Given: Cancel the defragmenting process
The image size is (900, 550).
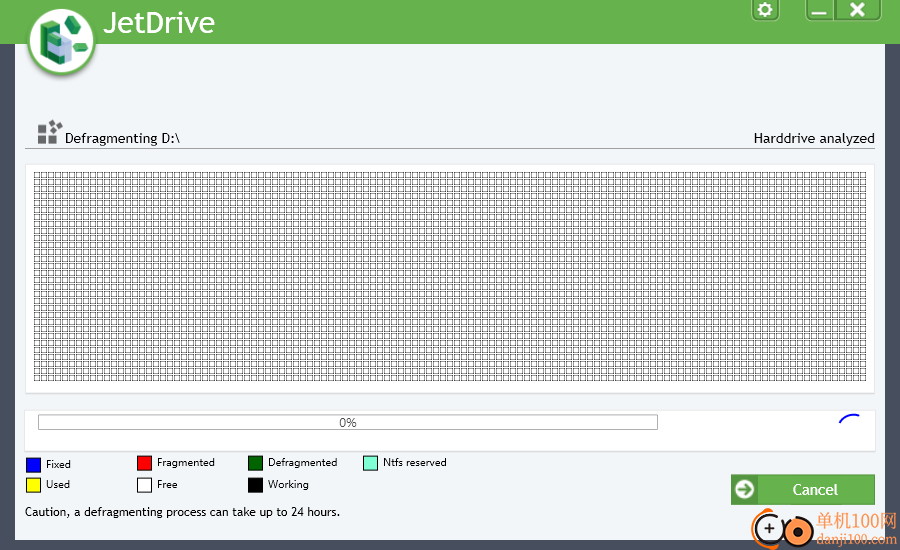Looking at the screenshot, I should click(x=802, y=490).
